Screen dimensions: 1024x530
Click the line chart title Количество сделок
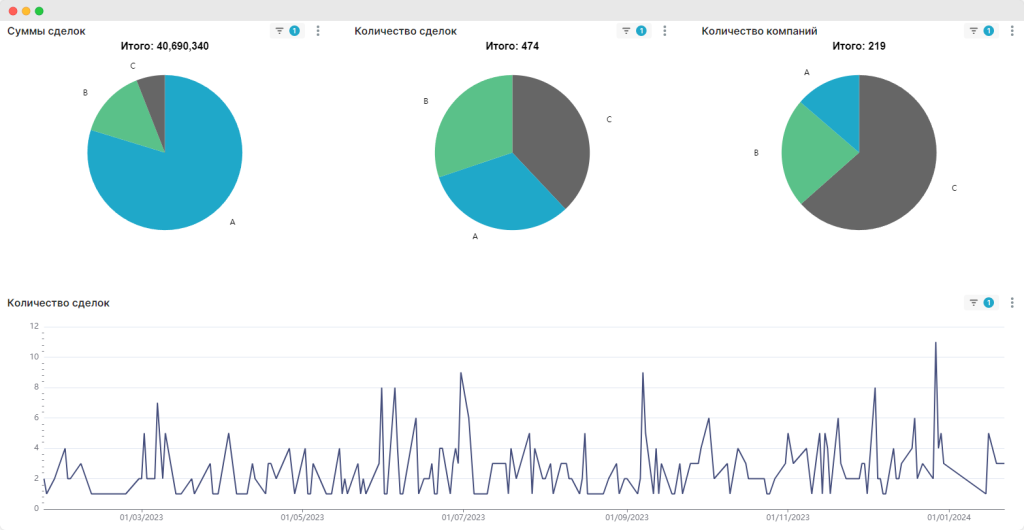point(58,303)
